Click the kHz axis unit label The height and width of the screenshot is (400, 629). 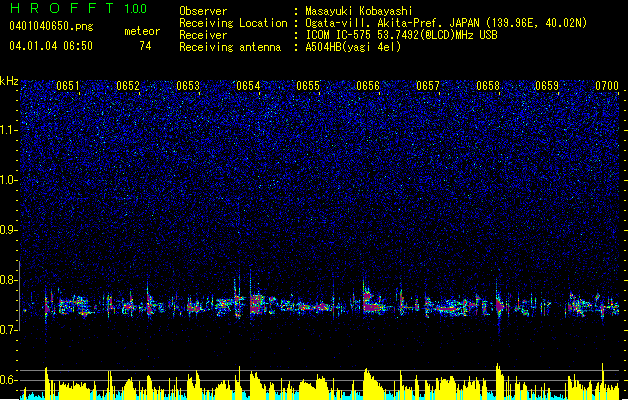pyautogui.click(x=9, y=81)
